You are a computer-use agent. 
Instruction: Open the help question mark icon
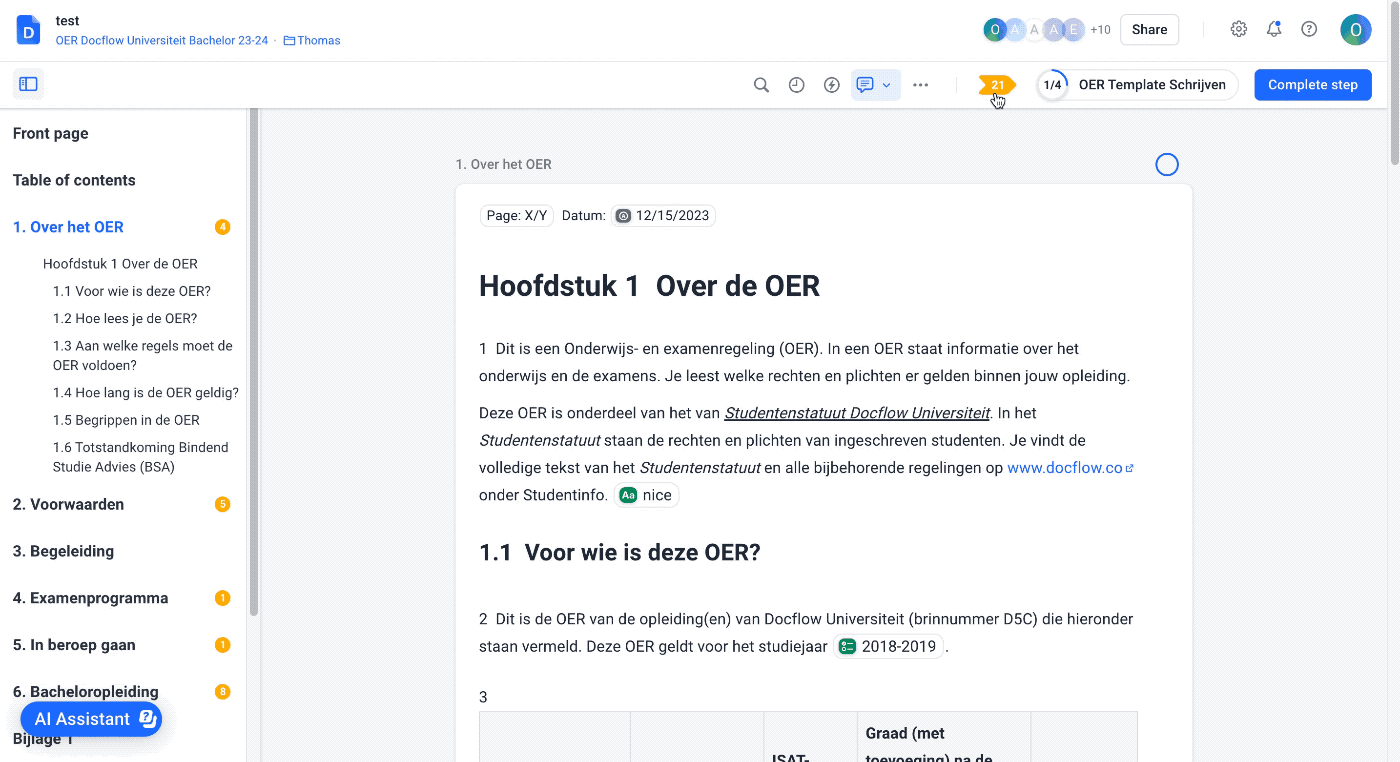(1309, 29)
